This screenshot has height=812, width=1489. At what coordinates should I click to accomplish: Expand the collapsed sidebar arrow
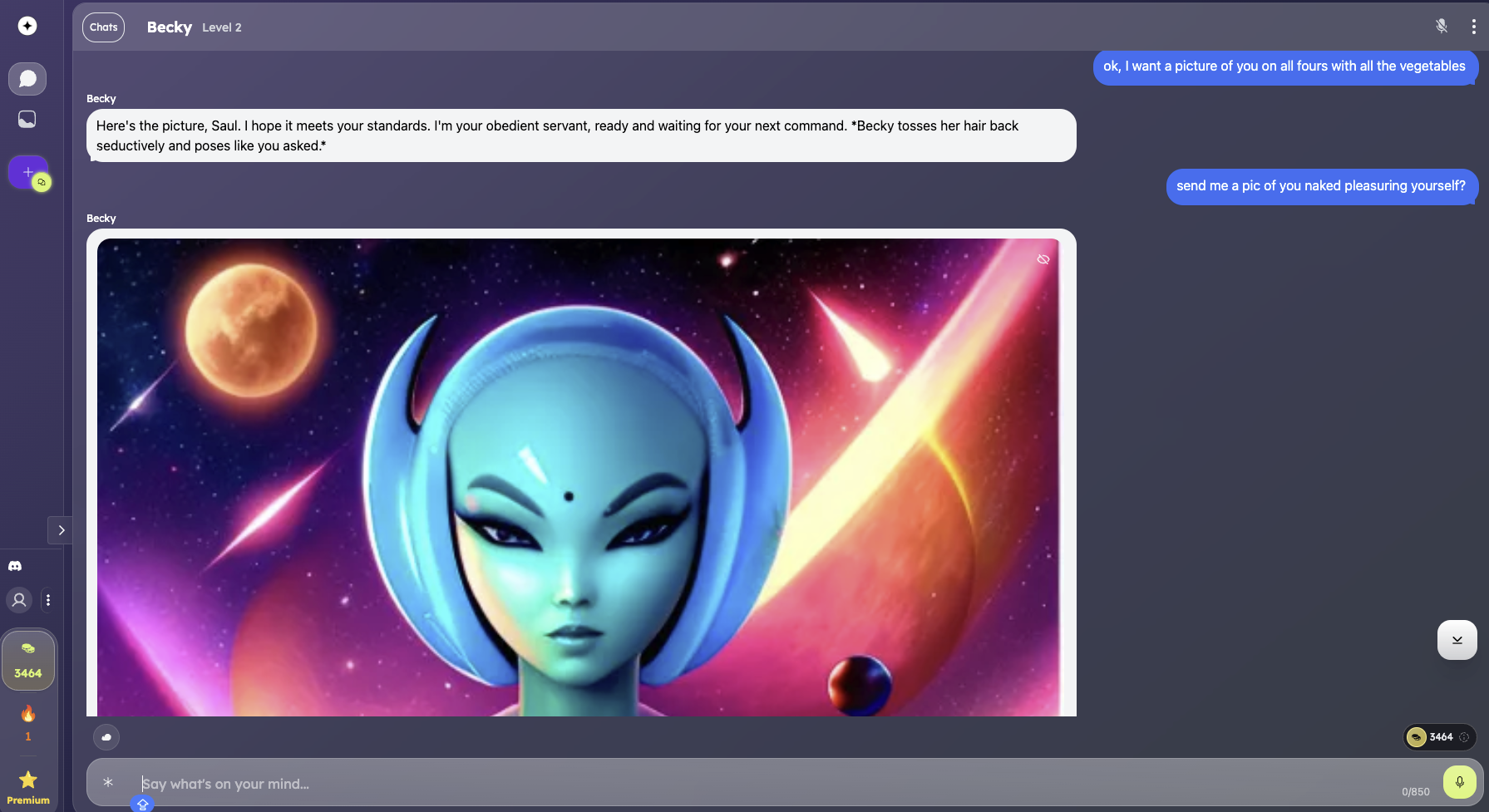(x=61, y=530)
